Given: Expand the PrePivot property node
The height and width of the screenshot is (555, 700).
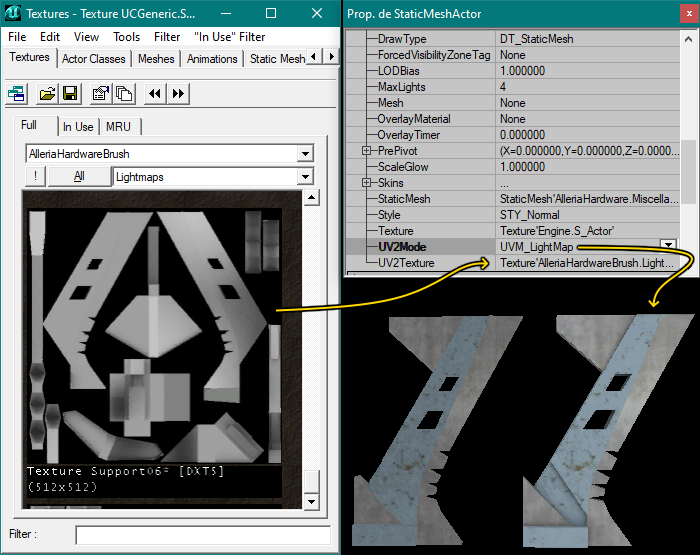Looking at the screenshot, I should pyautogui.click(x=367, y=151).
